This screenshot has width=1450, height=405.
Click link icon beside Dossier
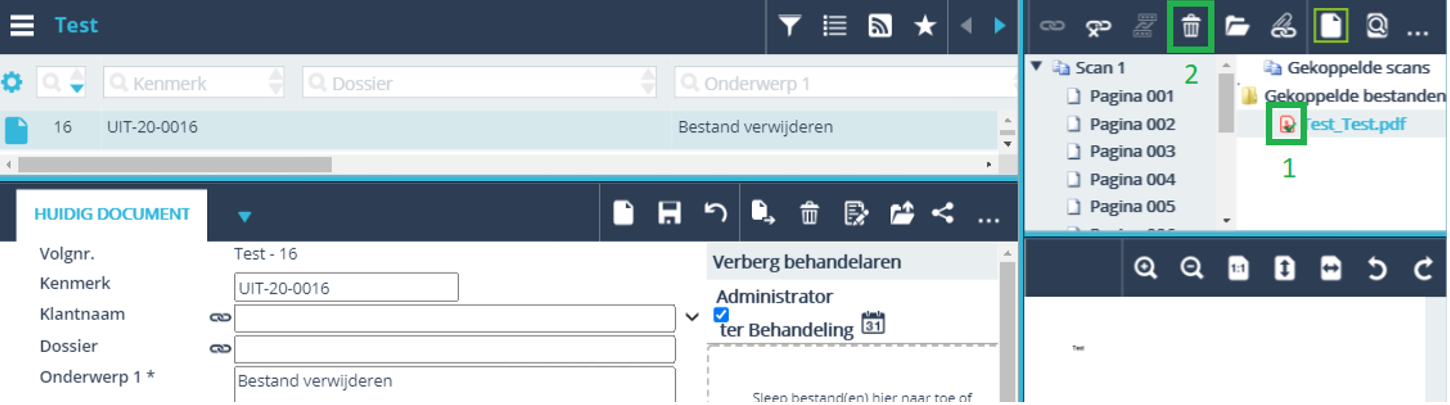pyautogui.click(x=220, y=349)
